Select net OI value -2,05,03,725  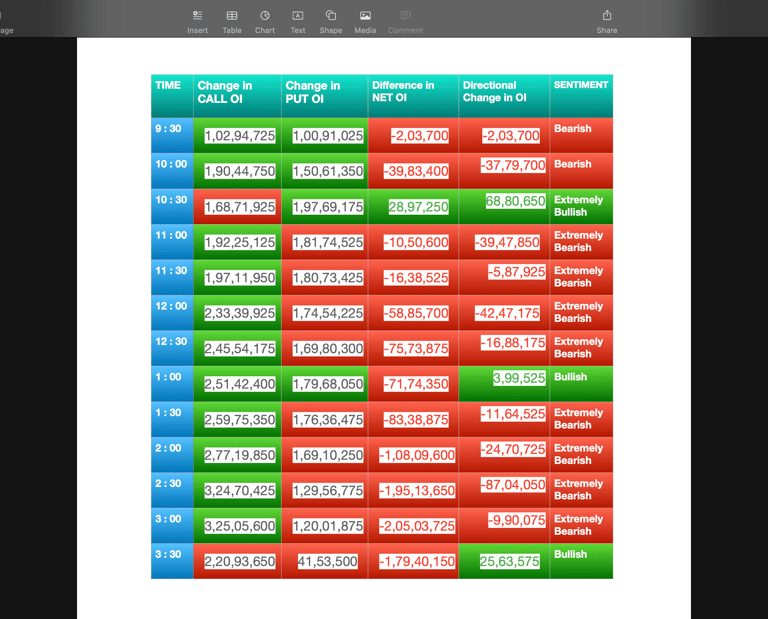pyautogui.click(x=417, y=526)
